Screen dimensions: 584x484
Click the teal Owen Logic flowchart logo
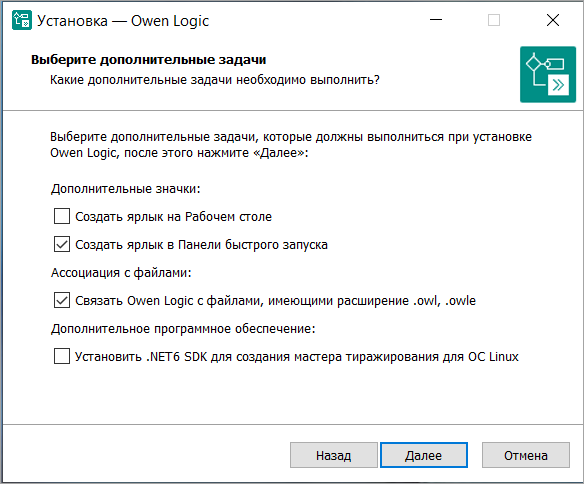click(x=548, y=74)
